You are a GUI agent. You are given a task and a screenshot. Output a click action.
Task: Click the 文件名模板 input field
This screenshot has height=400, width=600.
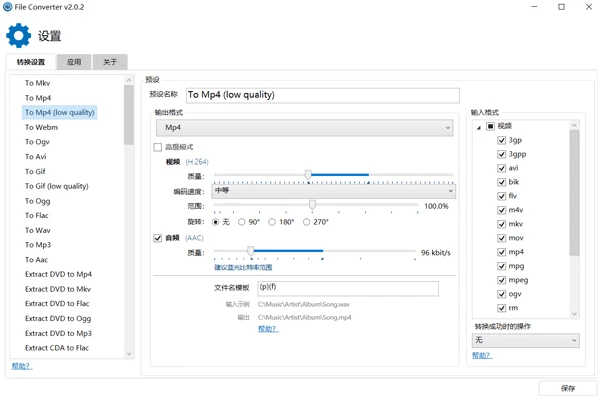348,289
